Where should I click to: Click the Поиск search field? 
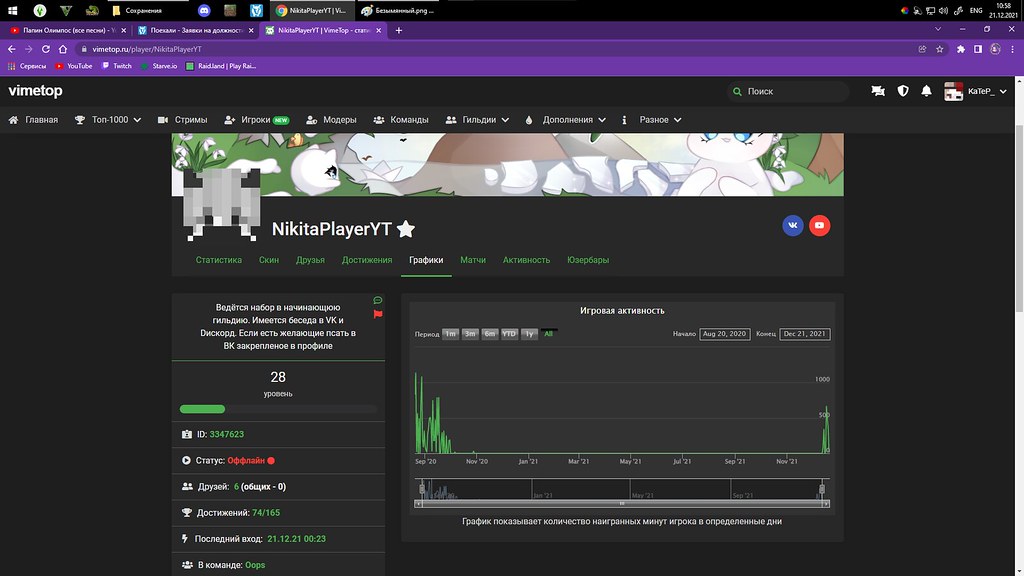(790, 91)
